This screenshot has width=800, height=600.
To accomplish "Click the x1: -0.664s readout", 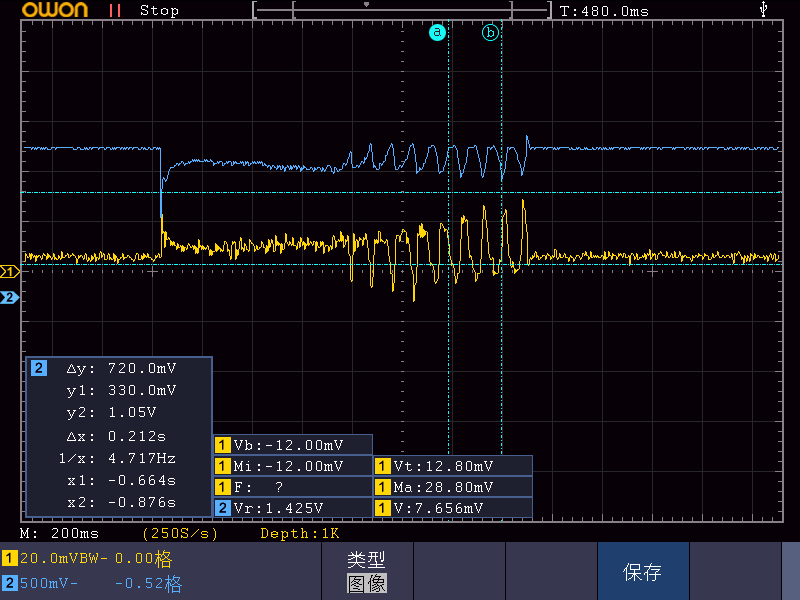I will pos(121,480).
